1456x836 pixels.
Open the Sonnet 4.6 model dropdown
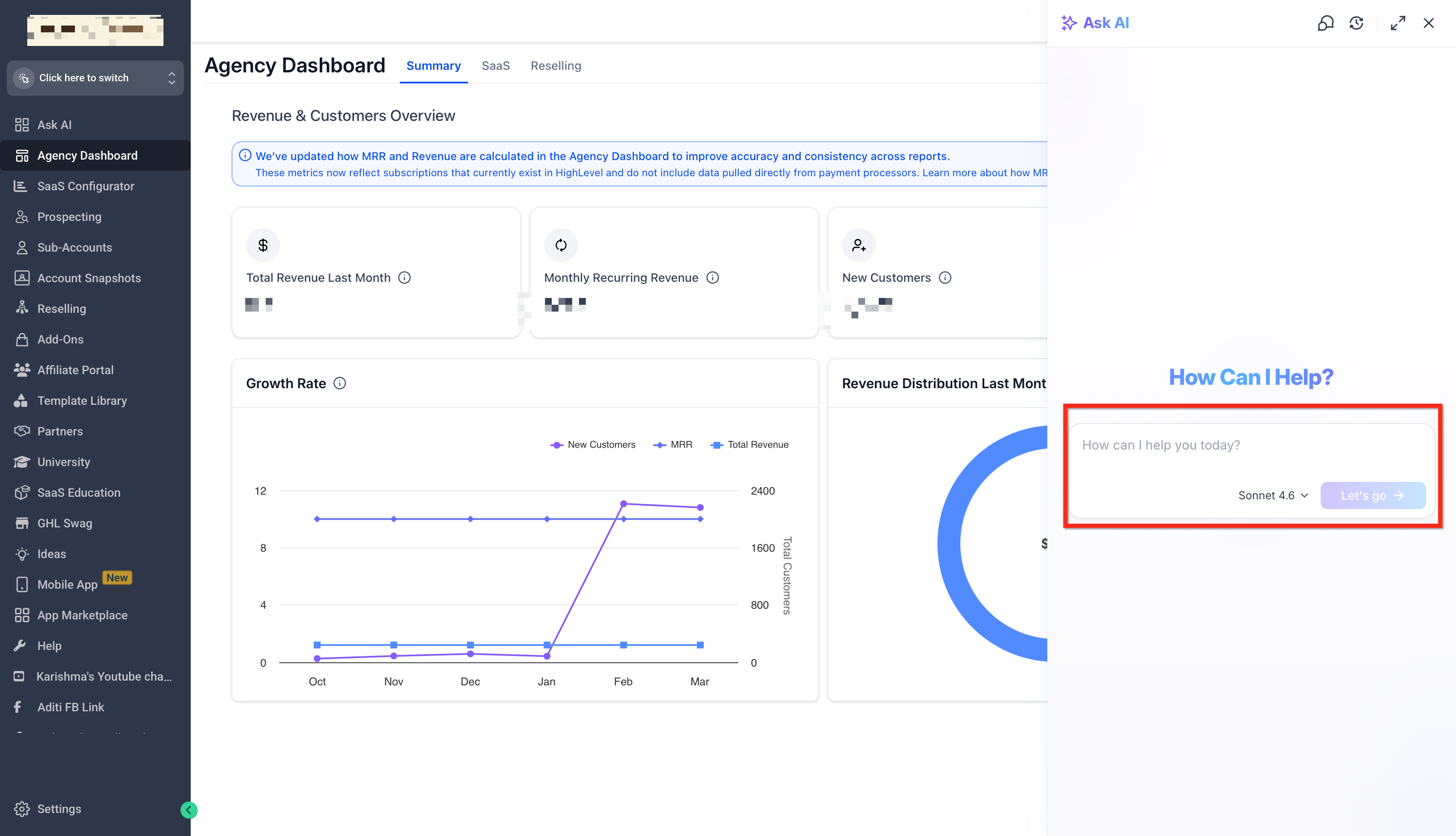[1273, 495]
